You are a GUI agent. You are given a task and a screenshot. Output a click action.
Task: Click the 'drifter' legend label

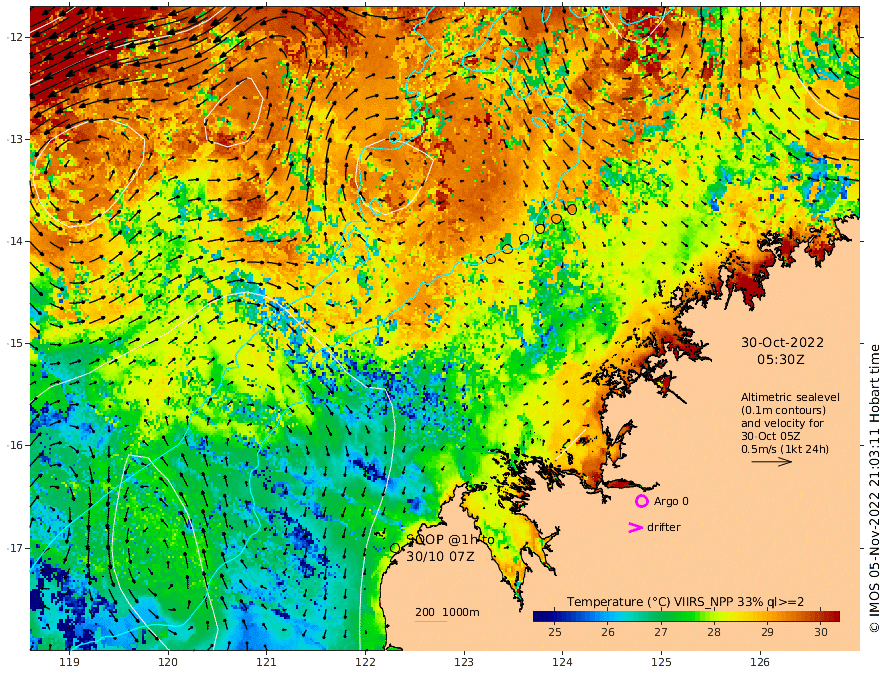pos(664,527)
